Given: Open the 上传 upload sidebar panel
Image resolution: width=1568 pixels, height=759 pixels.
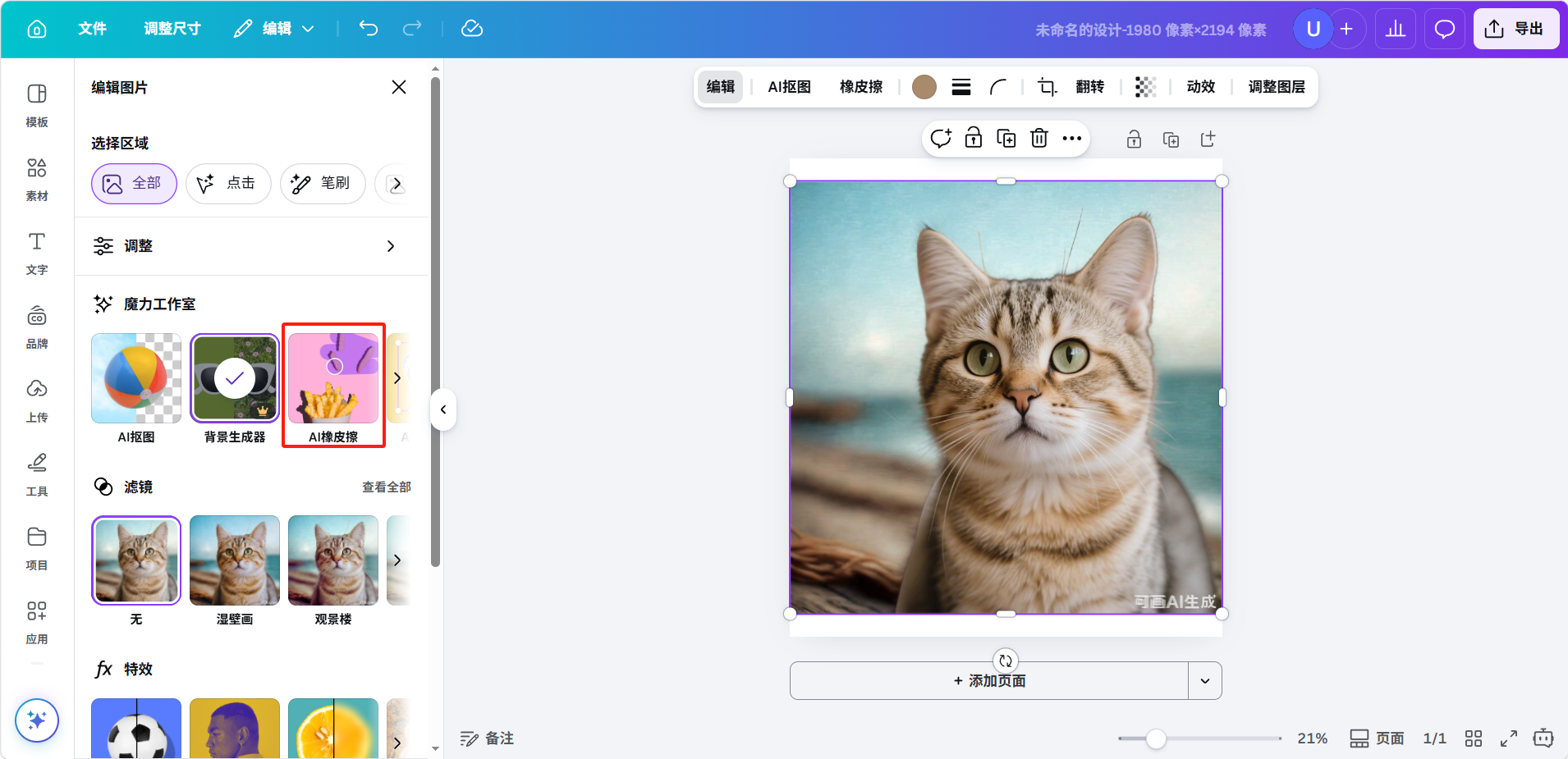Looking at the screenshot, I should pyautogui.click(x=37, y=400).
